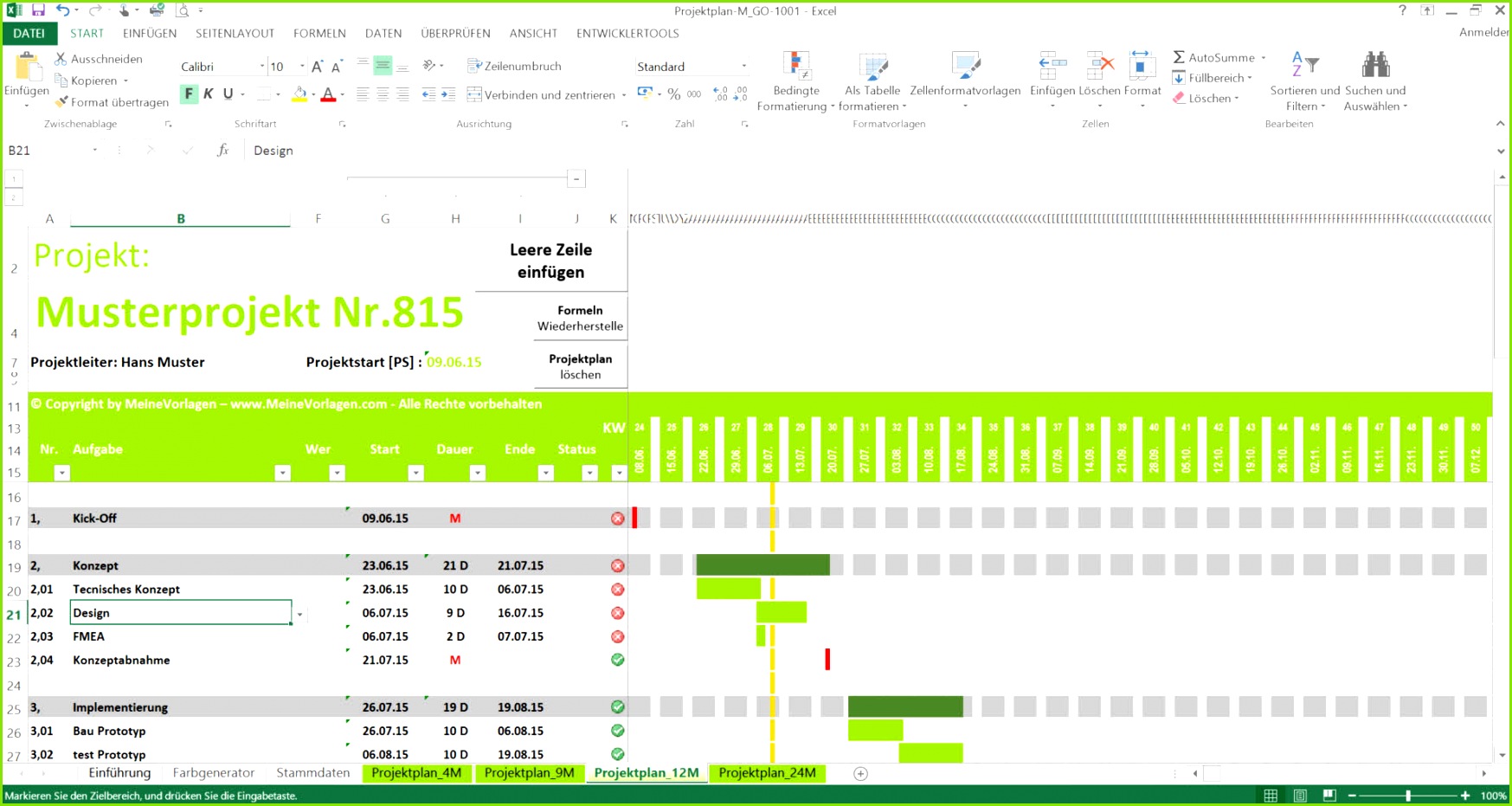Image resolution: width=1512 pixels, height=806 pixels.
Task: Expand the fill color dropdown arrow
Action: [312, 95]
